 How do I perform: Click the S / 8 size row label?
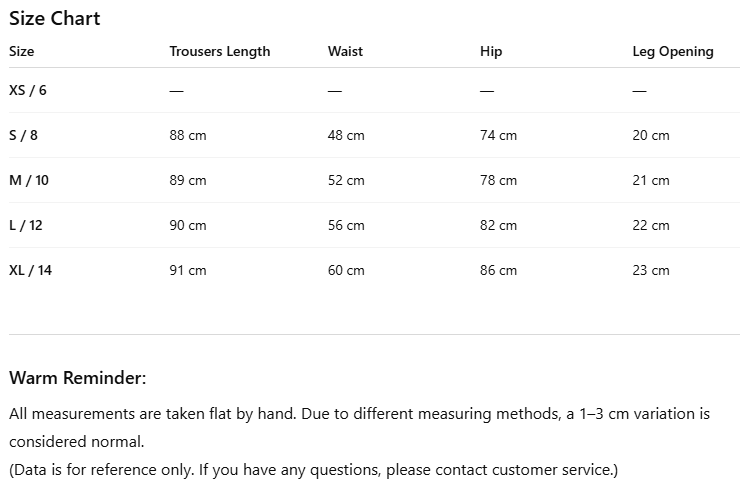click(x=23, y=135)
